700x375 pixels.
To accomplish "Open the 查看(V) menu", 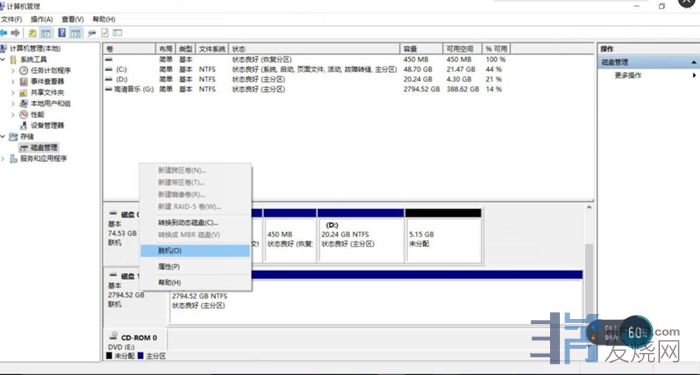I will coord(73,19).
